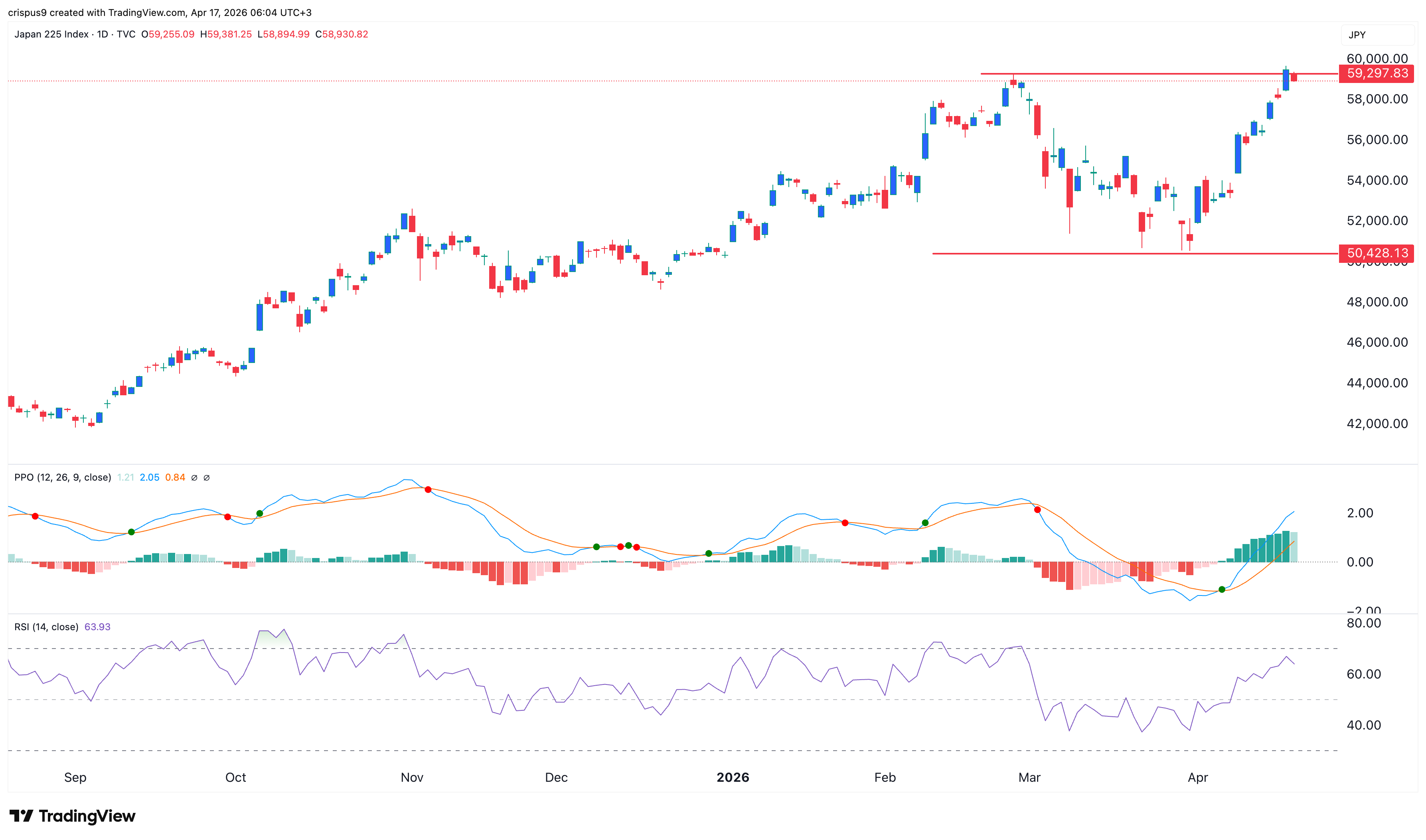
Task: Click the red close value C58,930.82
Action: [342, 34]
